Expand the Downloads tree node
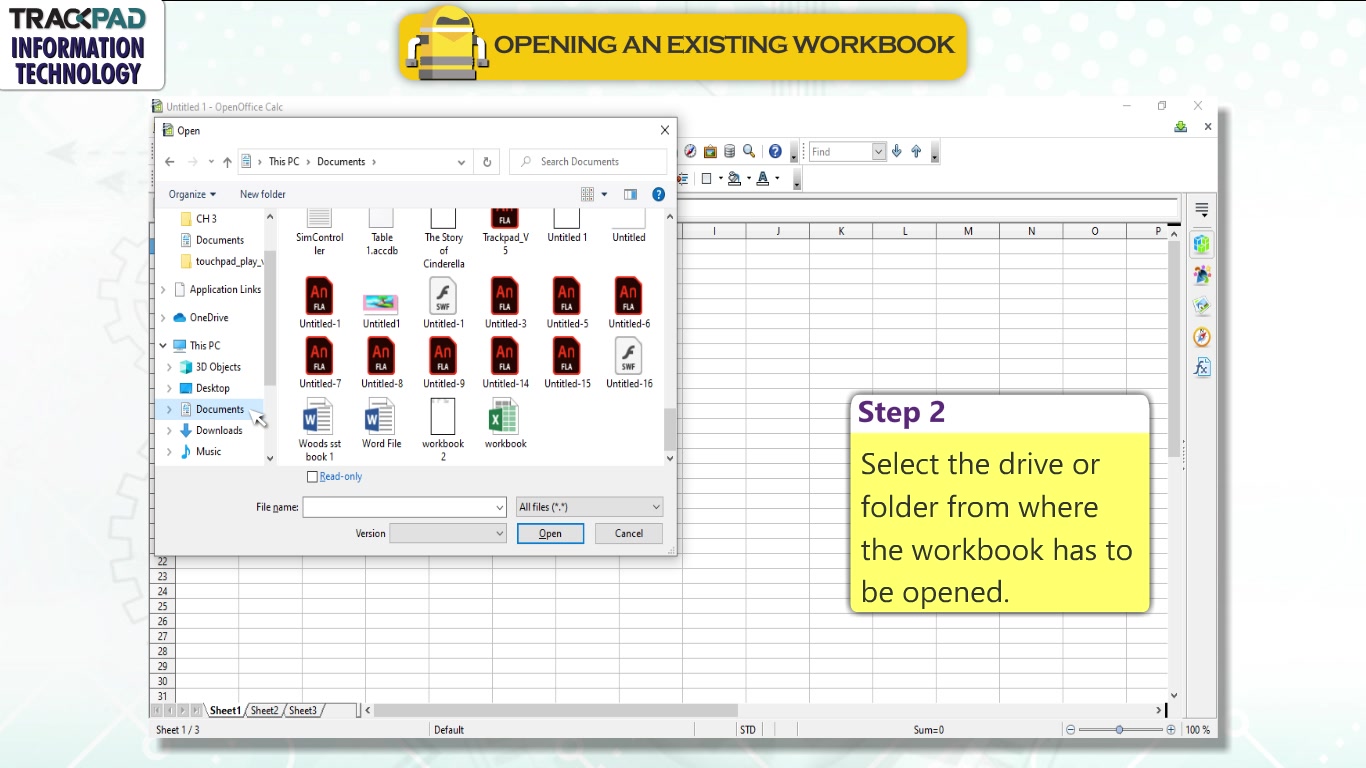 [169, 431]
